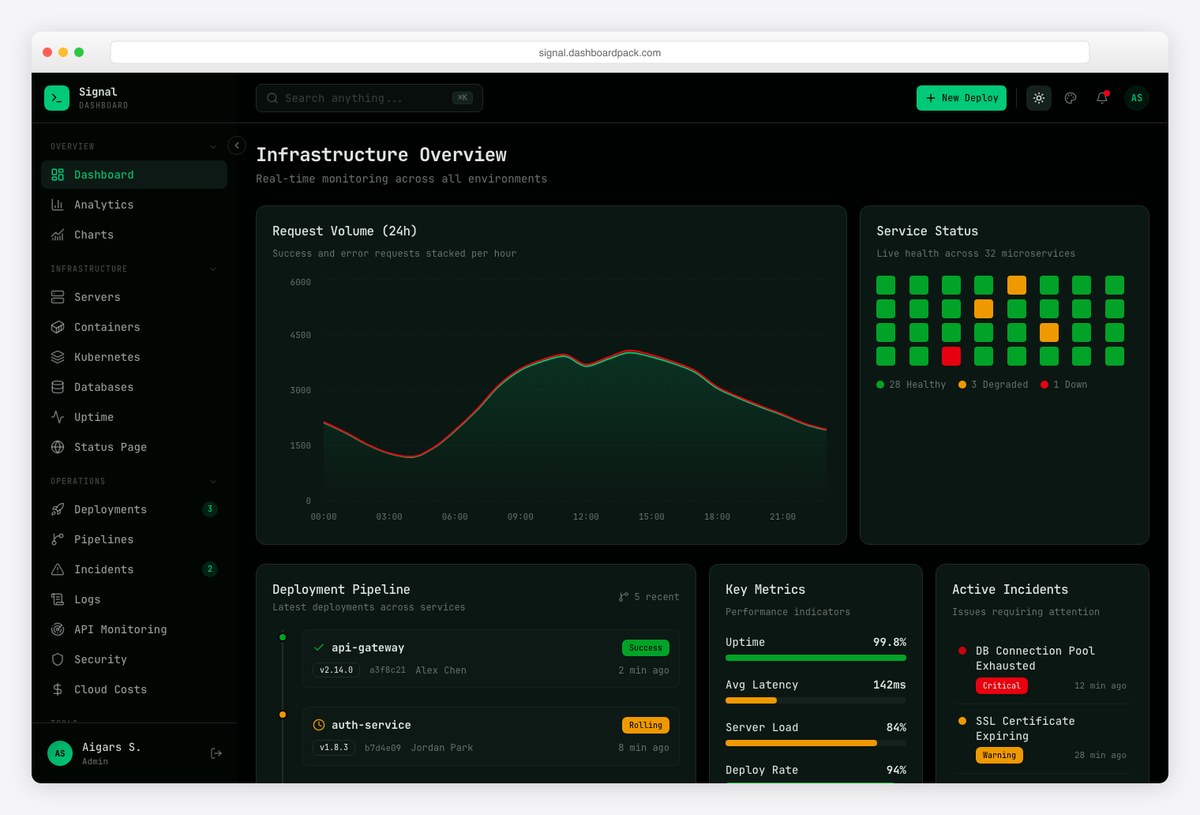Open Charts in the sidebar
1200x815 pixels.
134,235
